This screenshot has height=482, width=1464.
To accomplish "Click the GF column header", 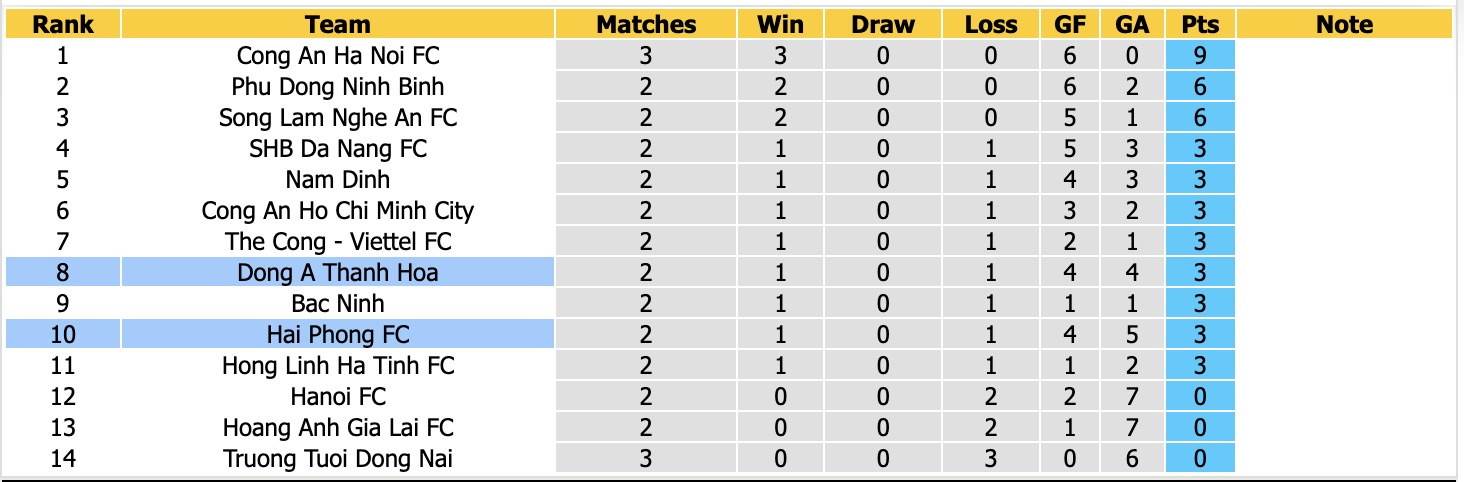I will (1071, 24).
